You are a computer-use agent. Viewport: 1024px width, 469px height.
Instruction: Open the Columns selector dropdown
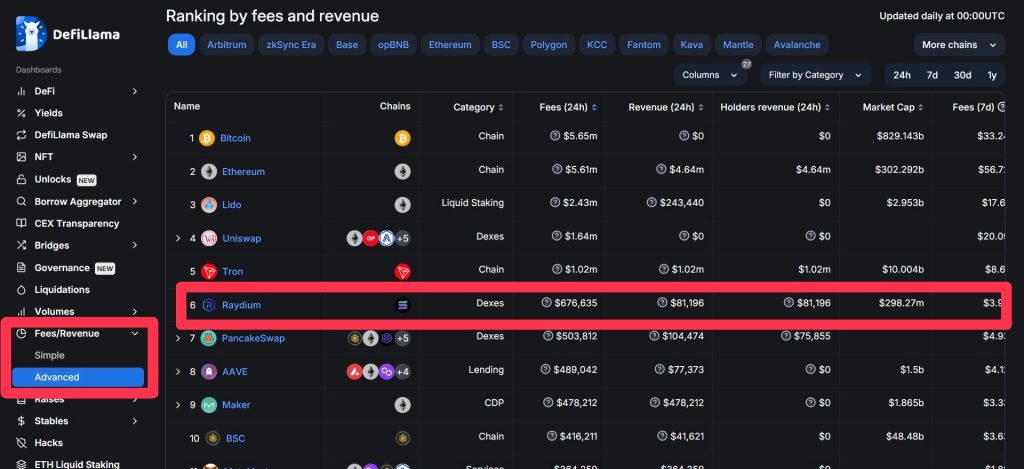[709, 75]
